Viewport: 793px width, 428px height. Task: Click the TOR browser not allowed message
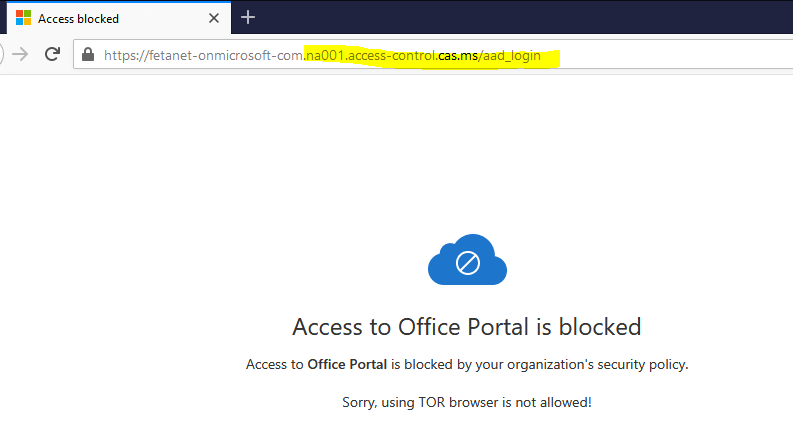[466, 402]
